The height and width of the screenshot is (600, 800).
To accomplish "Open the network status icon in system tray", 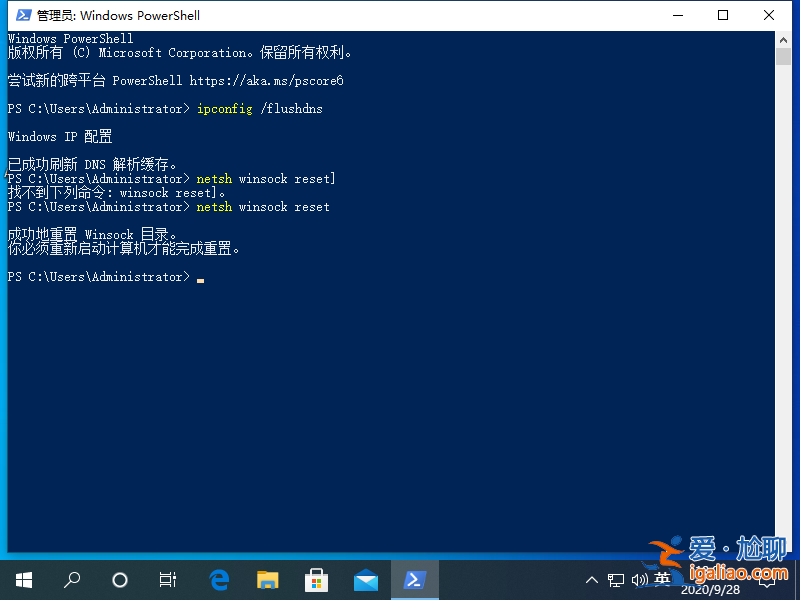I will [617, 579].
